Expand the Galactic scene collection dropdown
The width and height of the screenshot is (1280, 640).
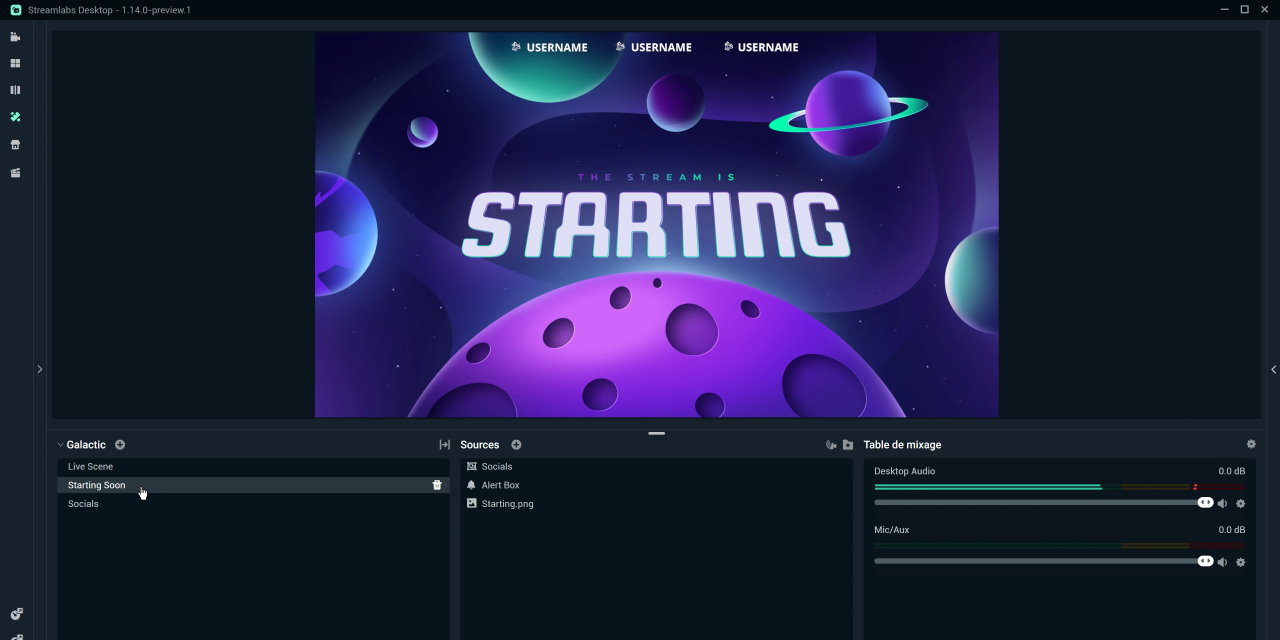tap(61, 445)
